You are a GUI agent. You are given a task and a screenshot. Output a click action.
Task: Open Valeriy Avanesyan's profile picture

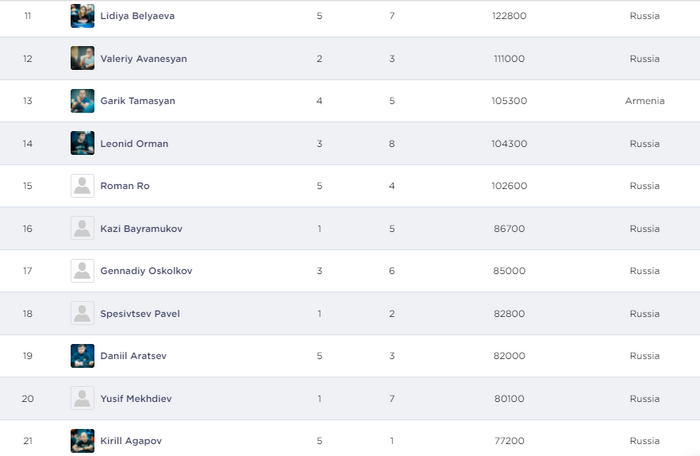click(x=82, y=58)
